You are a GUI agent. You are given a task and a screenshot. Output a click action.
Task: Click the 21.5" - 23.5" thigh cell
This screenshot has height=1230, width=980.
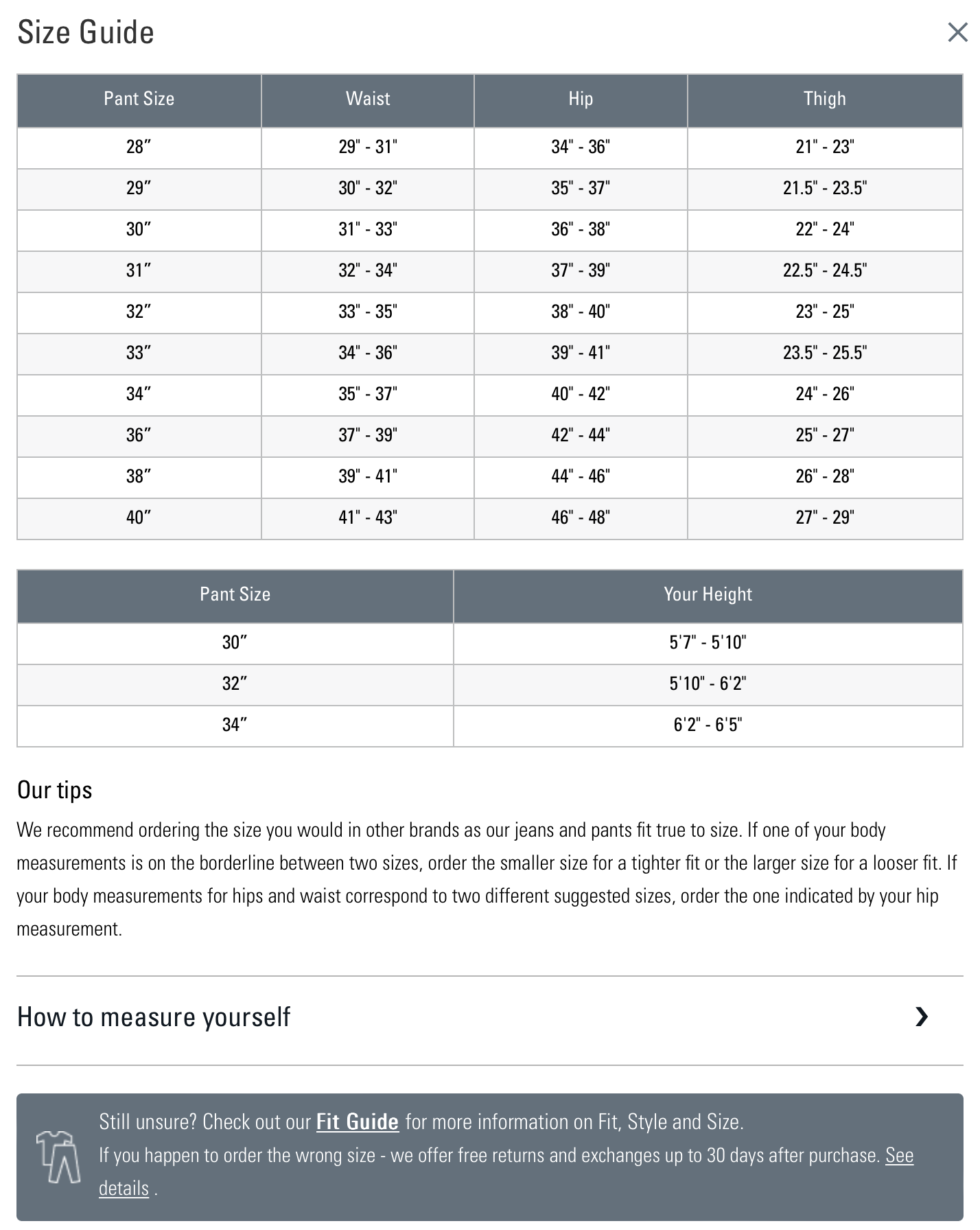pyautogui.click(x=824, y=188)
